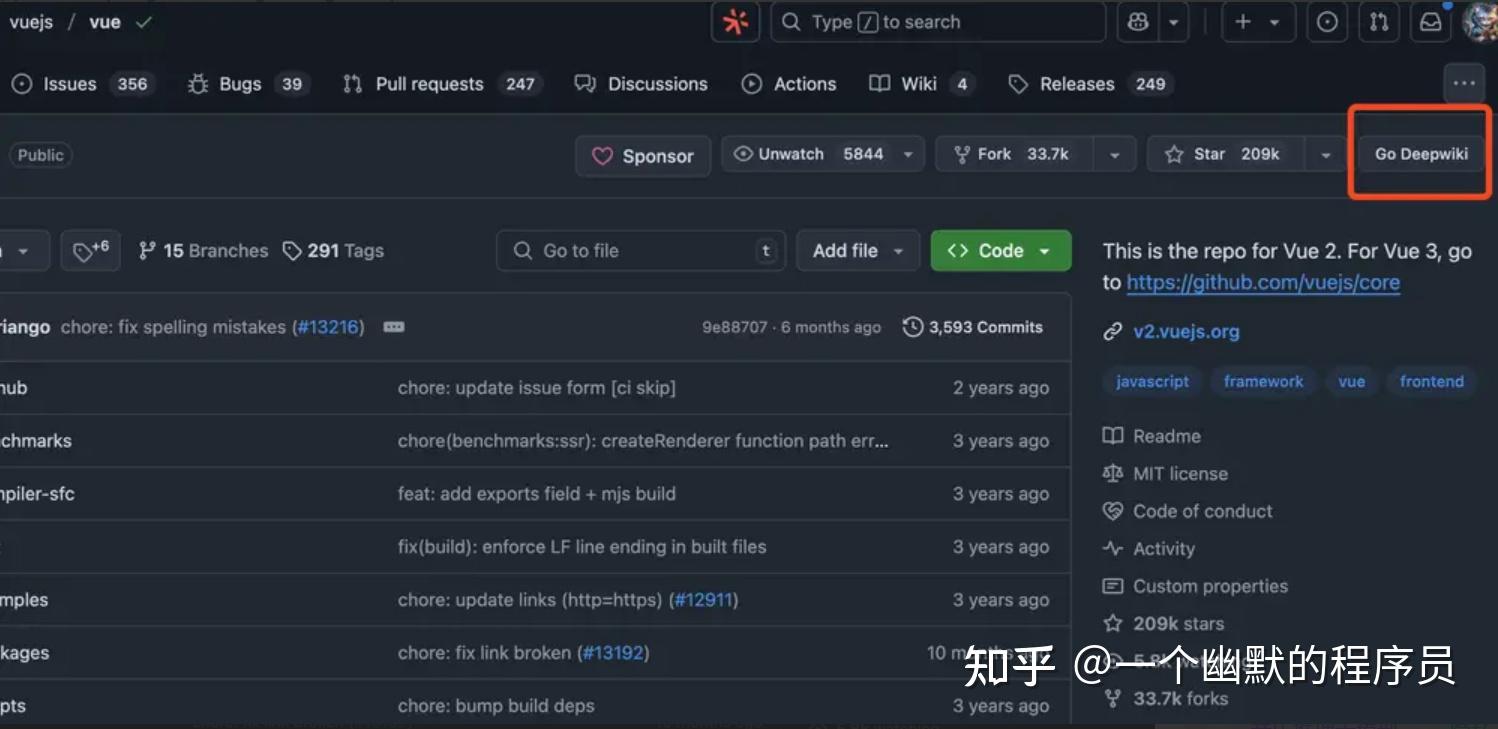
Task: Open the notifications inbox icon
Action: pos(1431,21)
